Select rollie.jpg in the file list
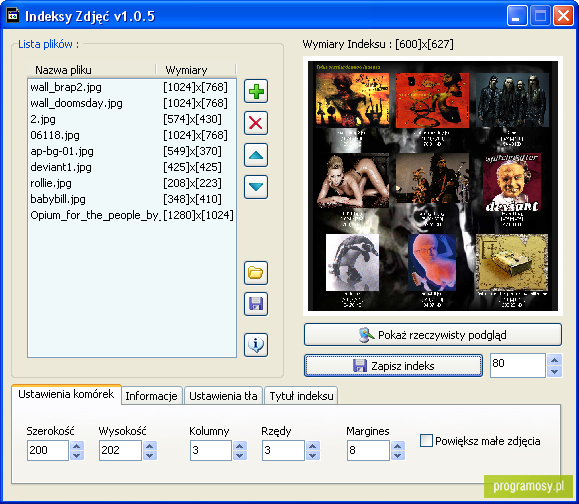Viewport: 579px width, 504px height. coord(131,183)
